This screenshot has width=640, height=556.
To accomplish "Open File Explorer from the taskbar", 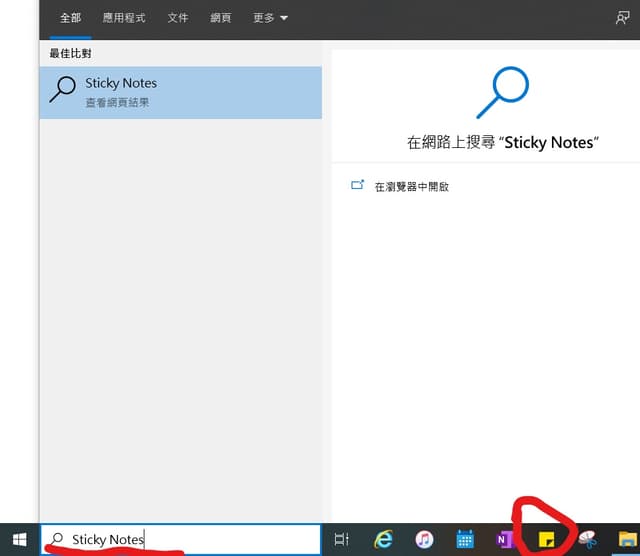I will (628, 540).
